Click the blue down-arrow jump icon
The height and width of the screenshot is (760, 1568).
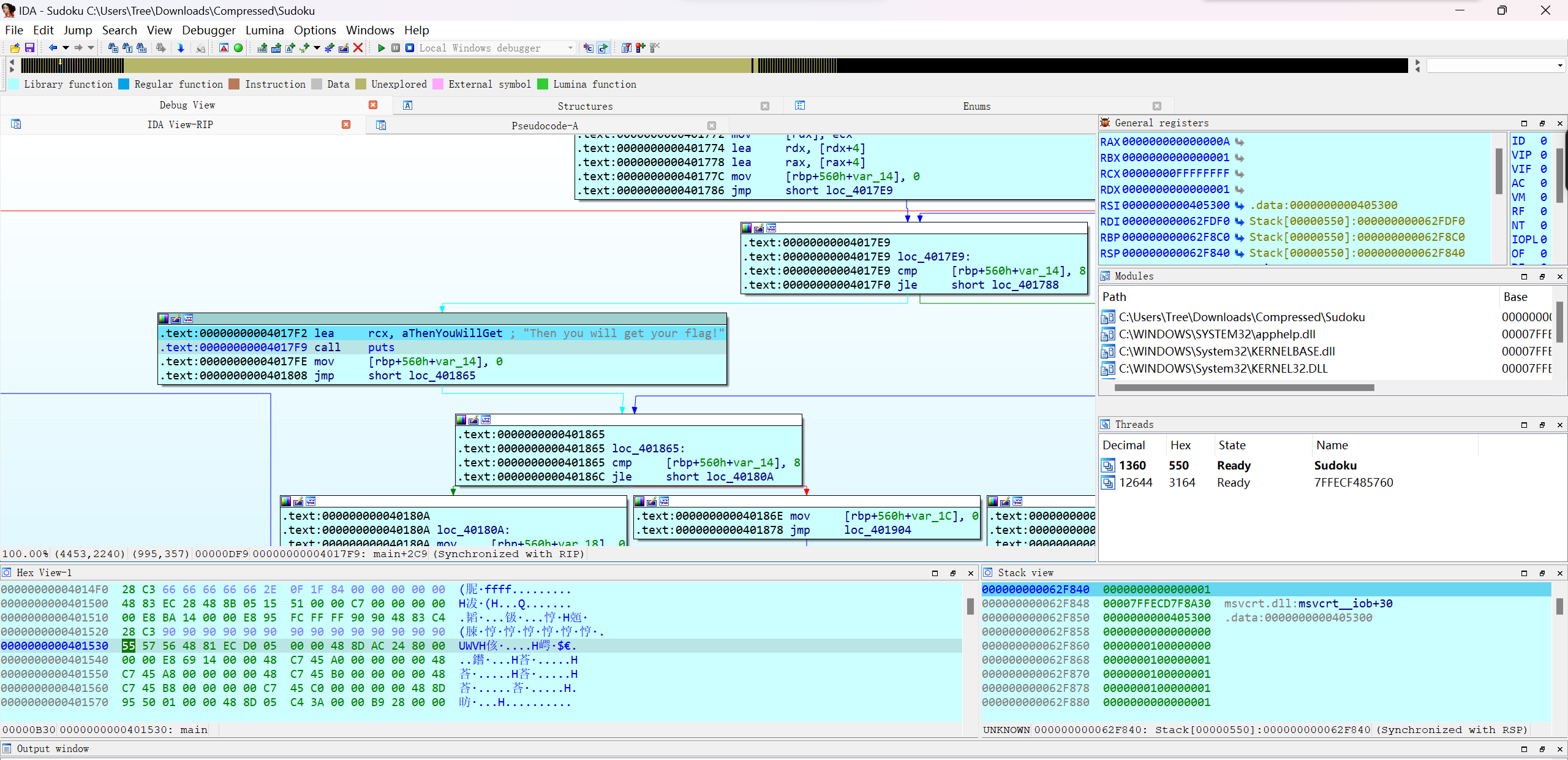[x=181, y=48]
